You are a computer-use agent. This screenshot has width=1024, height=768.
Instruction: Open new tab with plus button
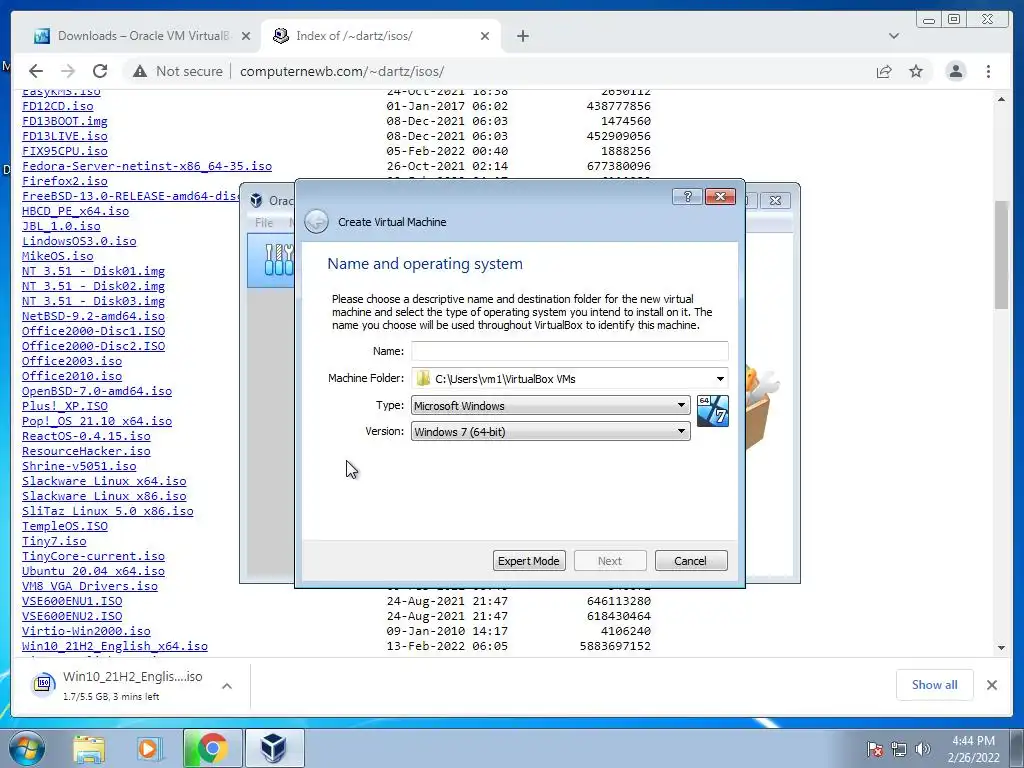[x=522, y=36]
